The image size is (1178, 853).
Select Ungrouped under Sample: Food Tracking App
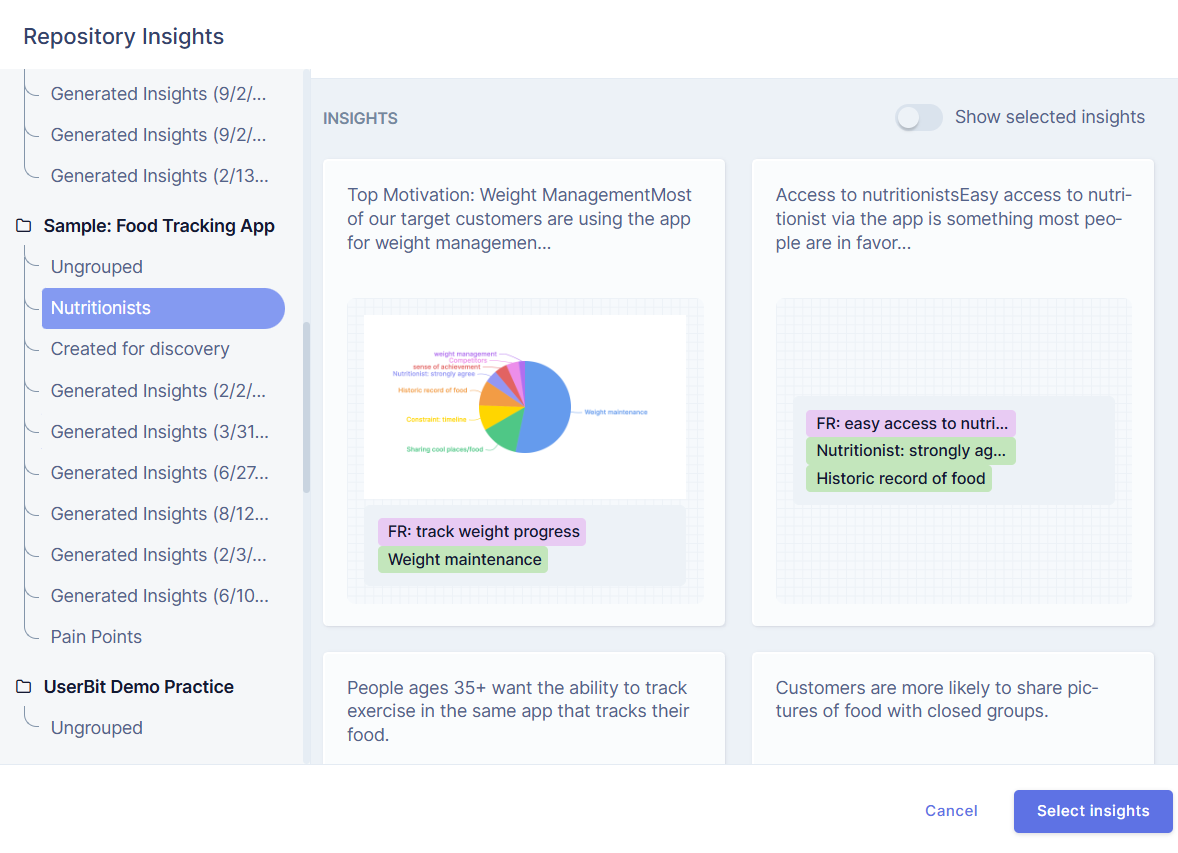click(95, 267)
